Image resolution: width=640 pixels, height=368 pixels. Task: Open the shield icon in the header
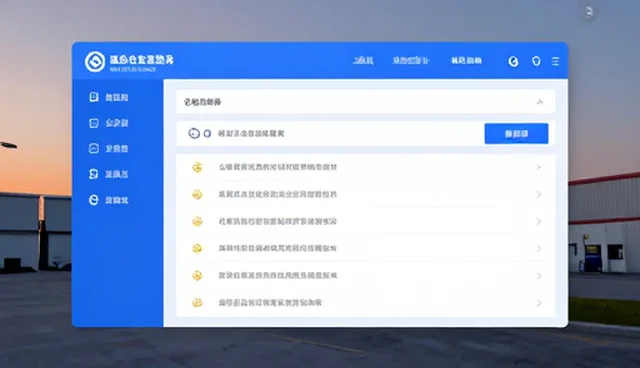(536, 61)
